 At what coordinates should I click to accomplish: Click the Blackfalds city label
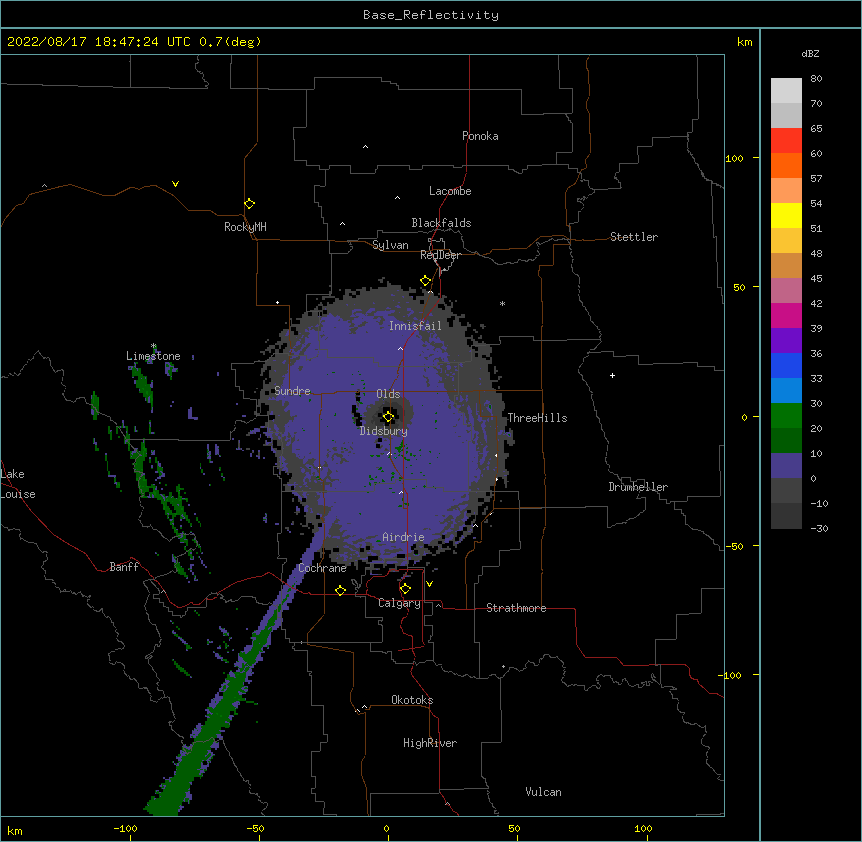441,223
